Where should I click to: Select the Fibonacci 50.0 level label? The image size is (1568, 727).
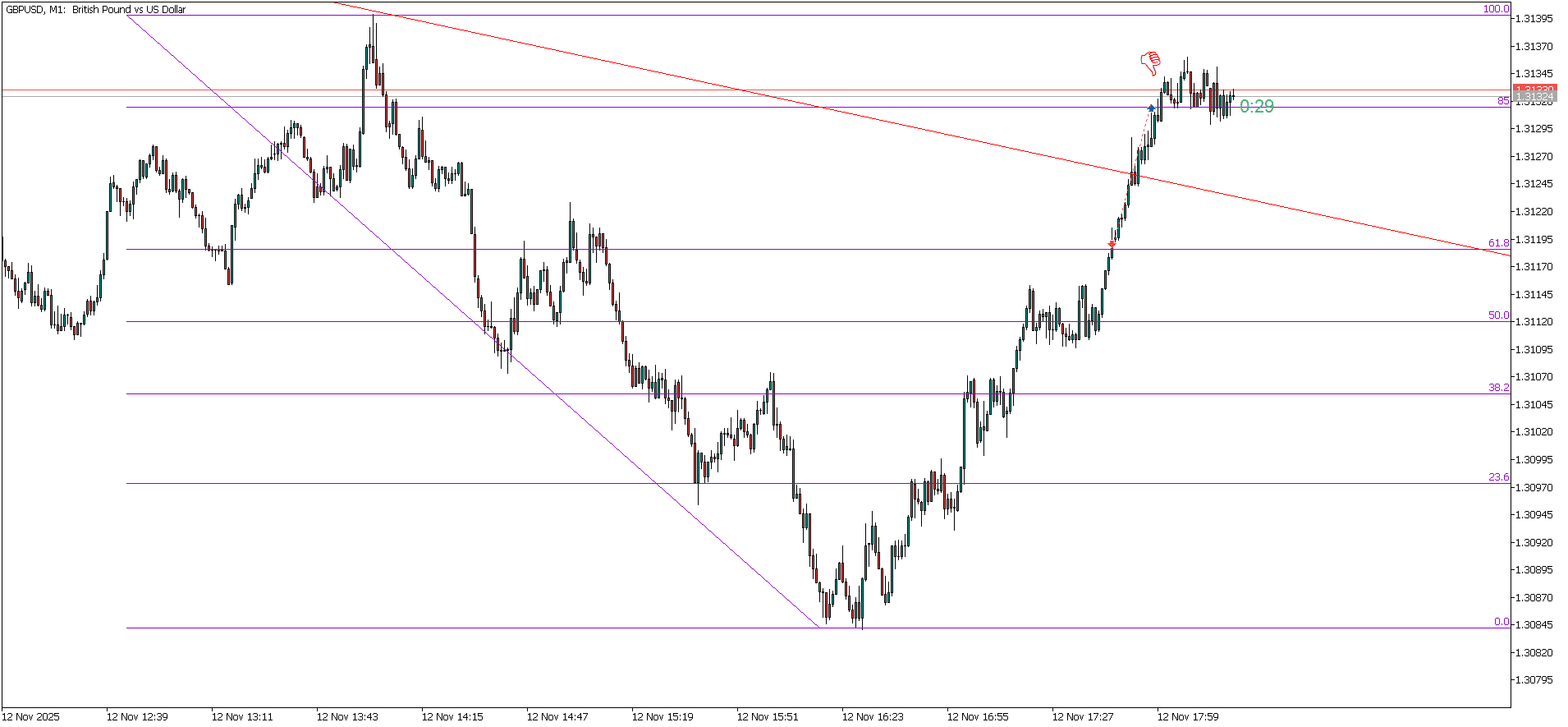[1498, 315]
